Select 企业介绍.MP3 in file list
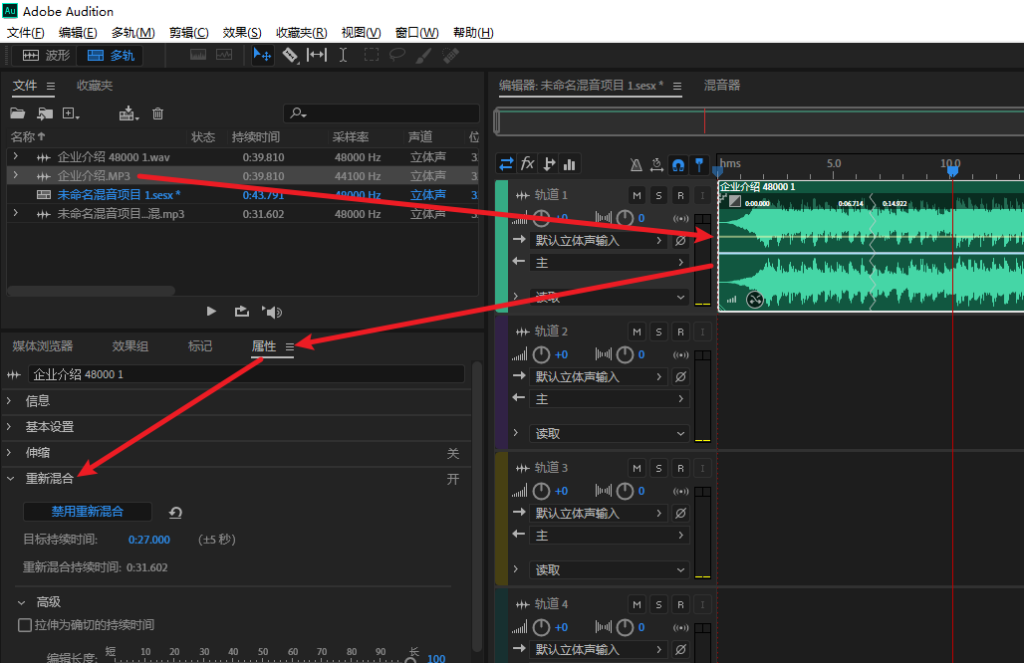The height and width of the screenshot is (663, 1024). 94,176
